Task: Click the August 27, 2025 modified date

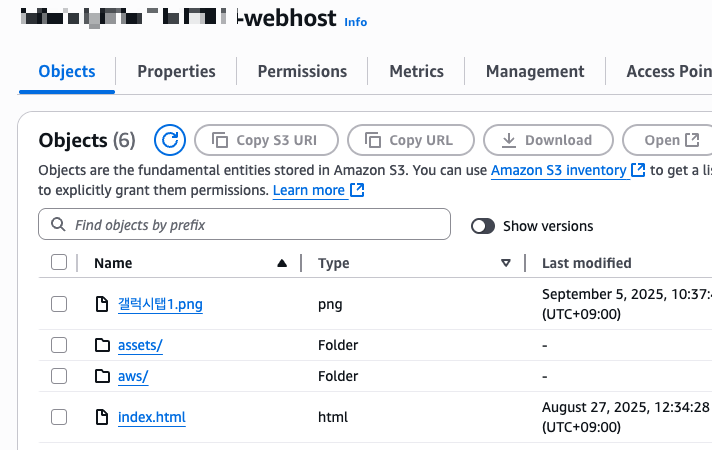Action: click(627, 417)
